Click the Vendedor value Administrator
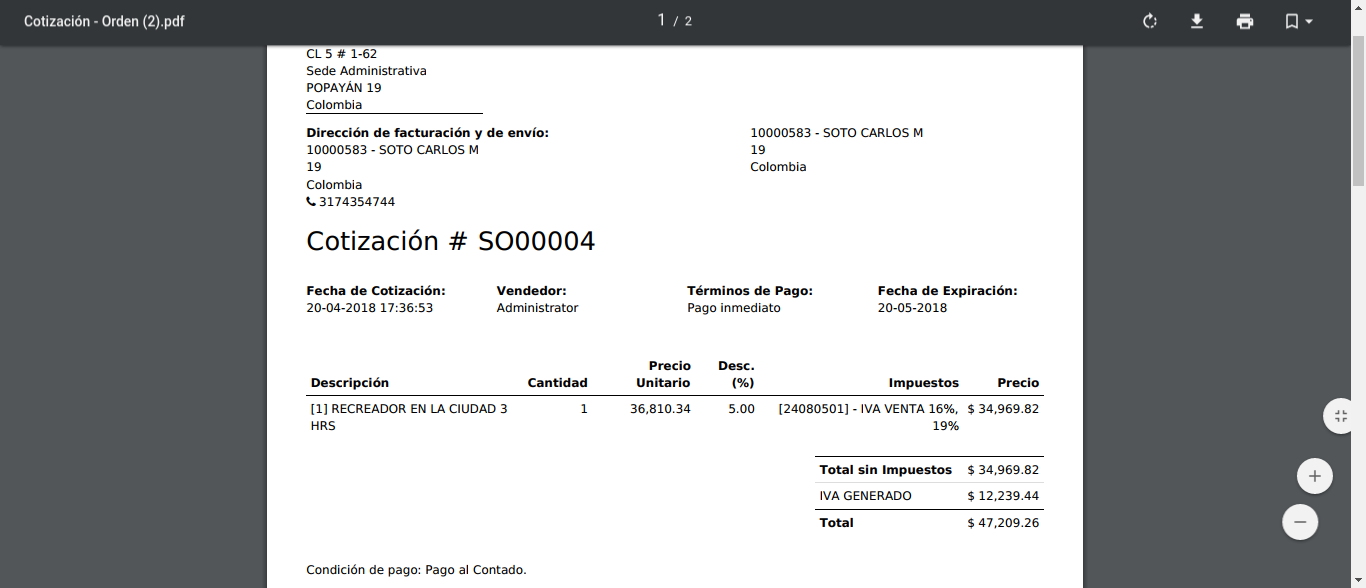This screenshot has height=588, width=1366. [x=537, y=308]
